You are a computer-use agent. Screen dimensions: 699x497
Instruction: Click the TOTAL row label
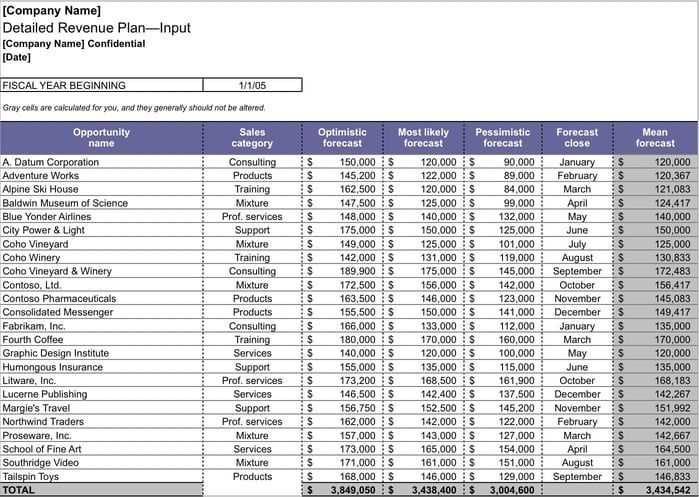[x=19, y=490]
